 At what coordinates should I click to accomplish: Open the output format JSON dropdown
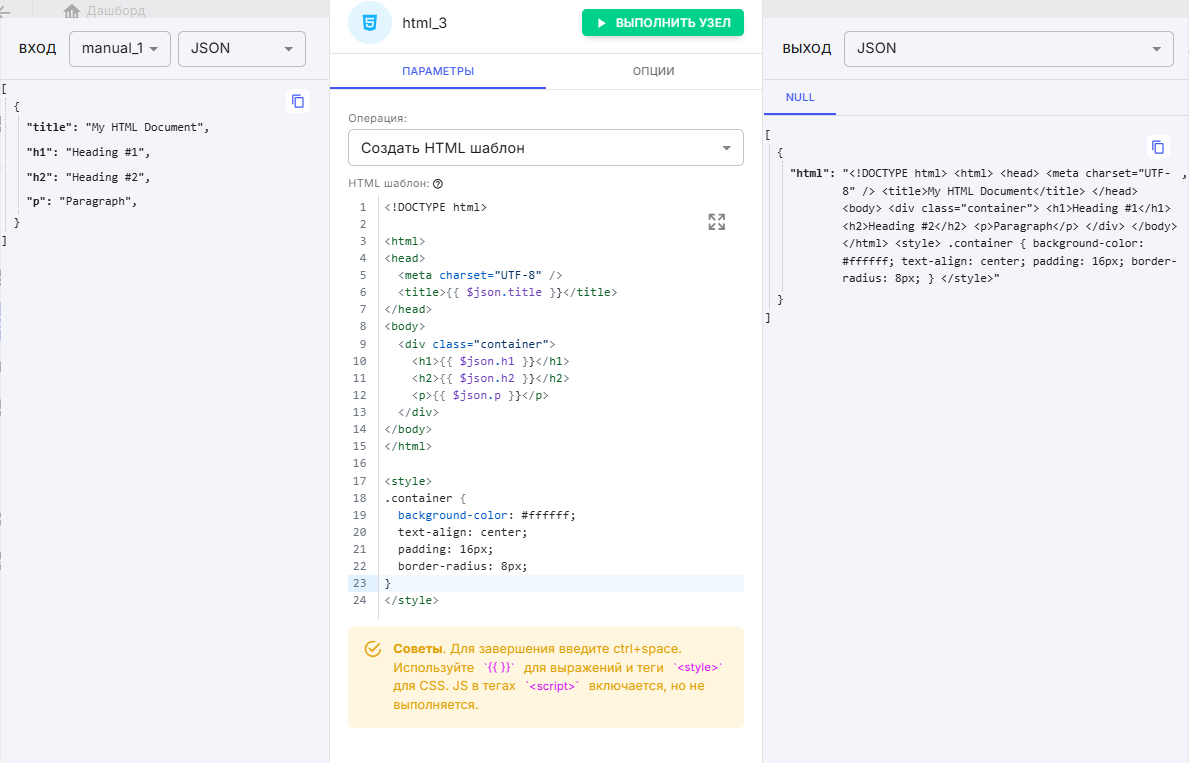coord(1008,48)
